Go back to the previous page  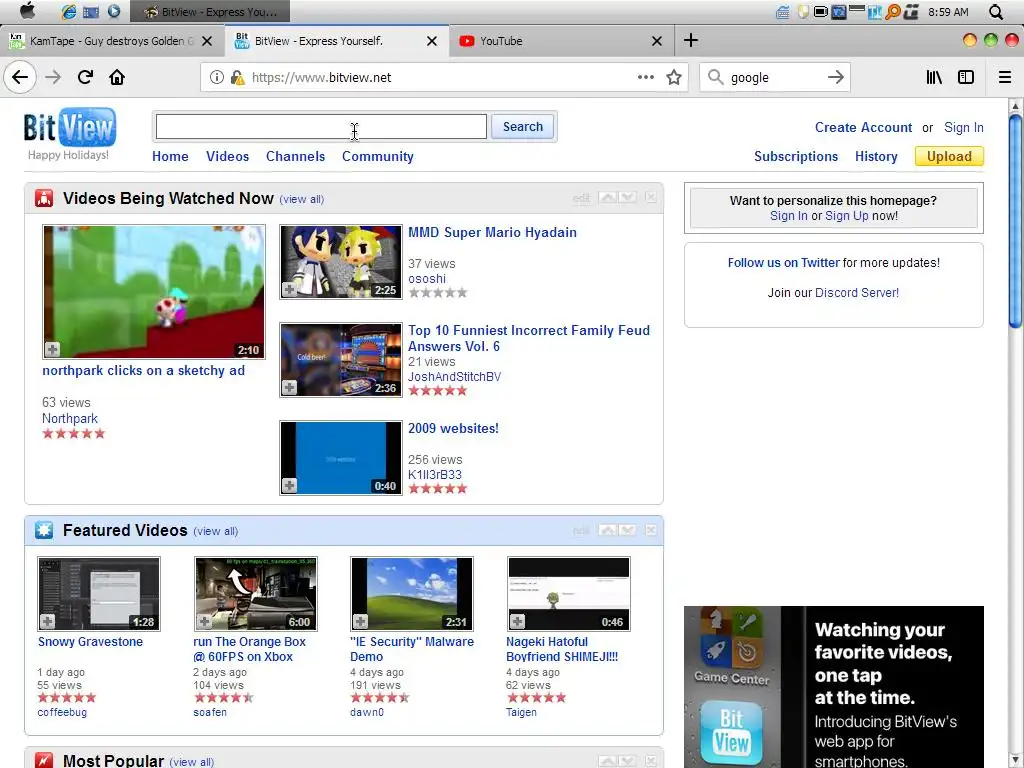[x=20, y=78]
